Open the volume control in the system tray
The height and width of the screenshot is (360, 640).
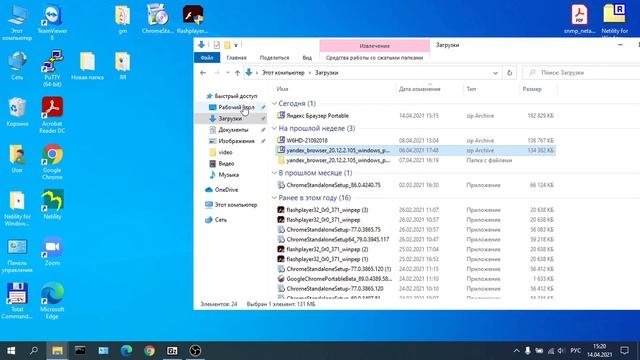[x=561, y=351]
